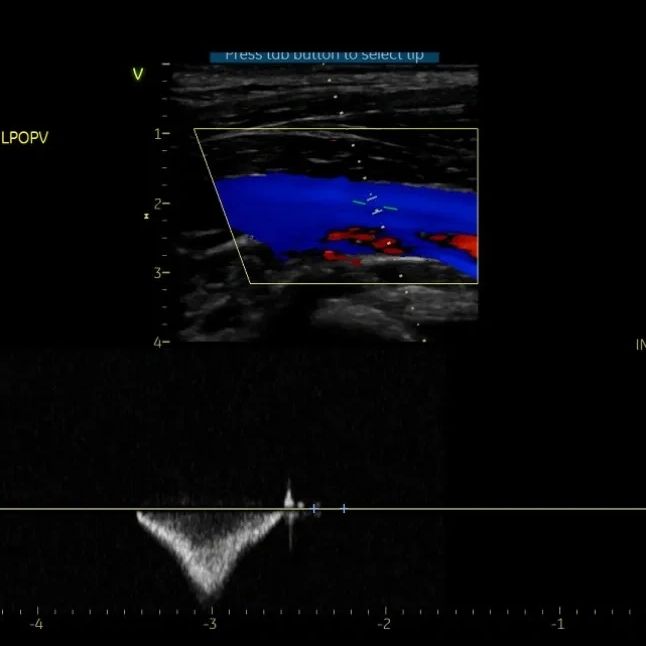Click the sharp spike artifact above the baseline
Screen dimensions: 646x646
(289, 493)
